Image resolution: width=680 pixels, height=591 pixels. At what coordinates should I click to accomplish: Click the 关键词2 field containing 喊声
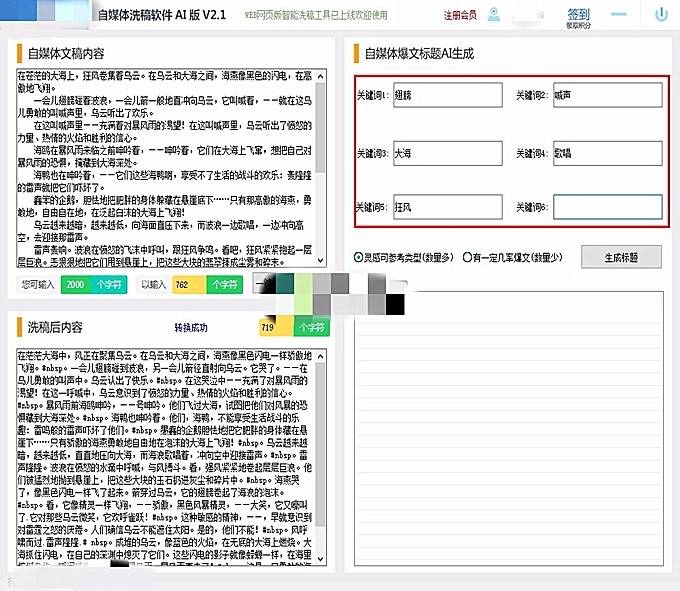pyautogui.click(x=608, y=95)
